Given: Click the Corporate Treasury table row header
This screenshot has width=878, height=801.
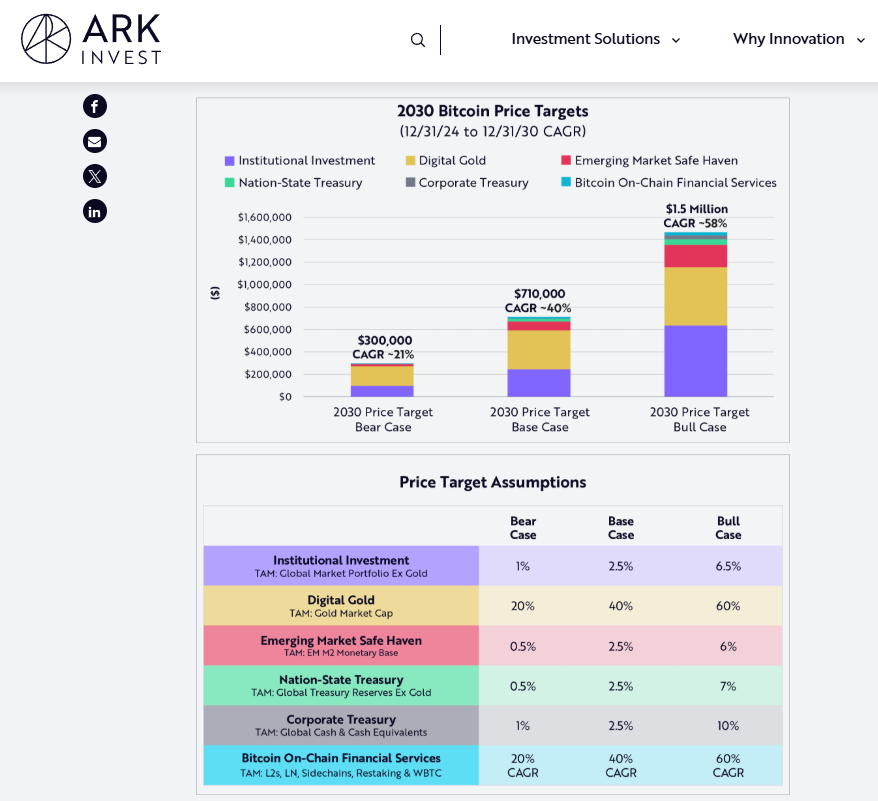Looking at the screenshot, I should (x=341, y=725).
